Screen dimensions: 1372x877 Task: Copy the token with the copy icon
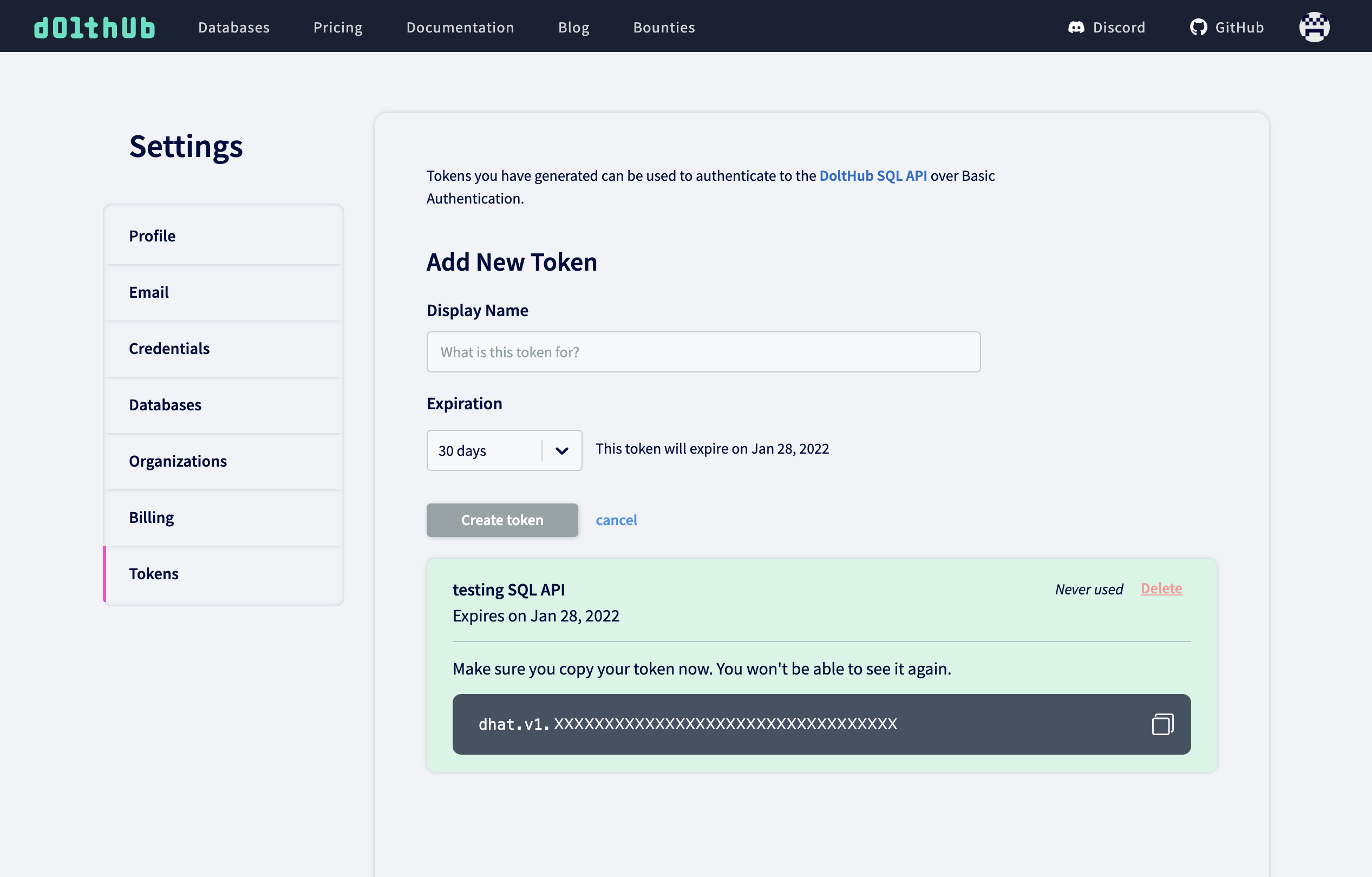pos(1162,724)
